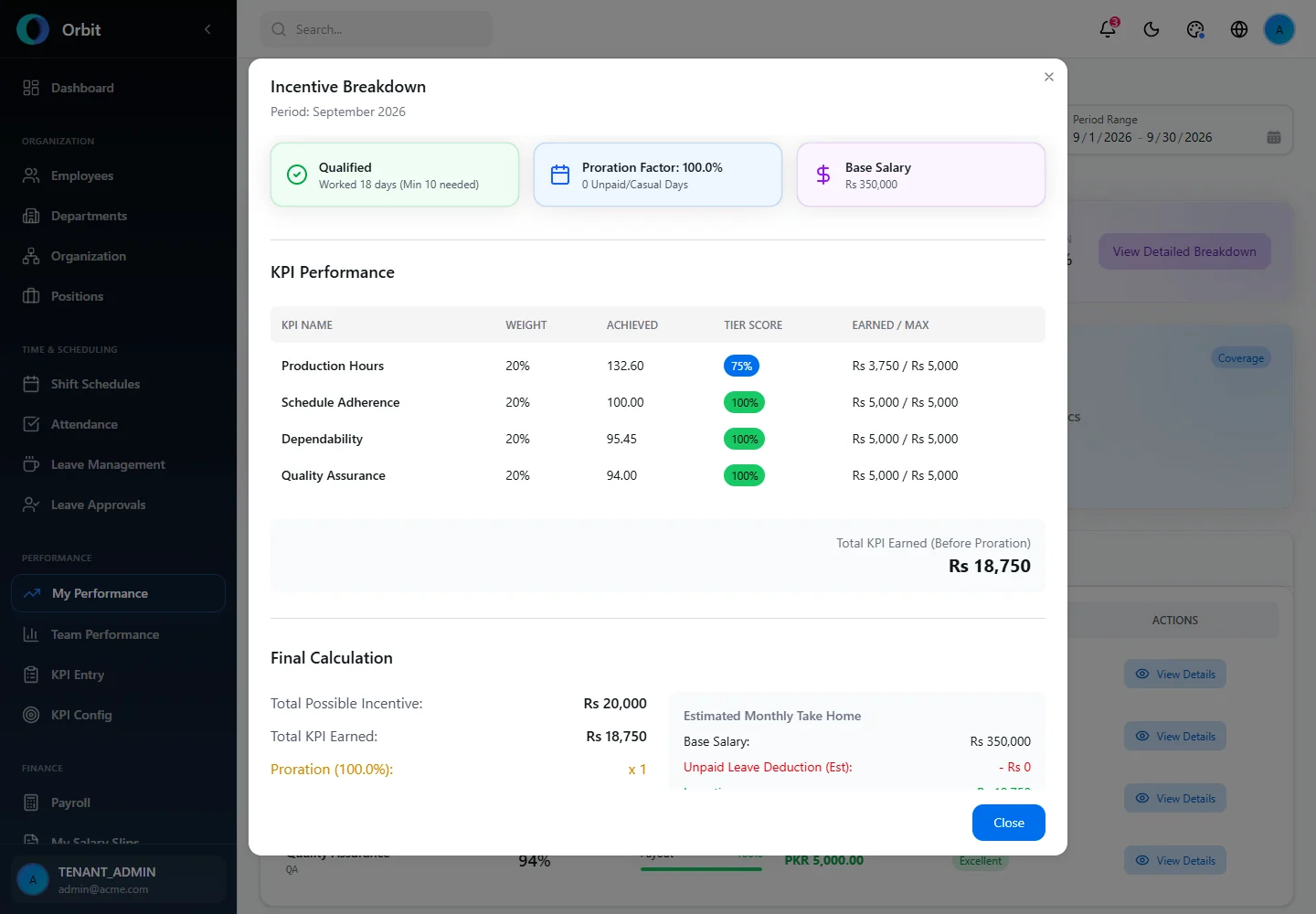Click the KPI Config target icon
1316x914 pixels.
click(x=31, y=715)
